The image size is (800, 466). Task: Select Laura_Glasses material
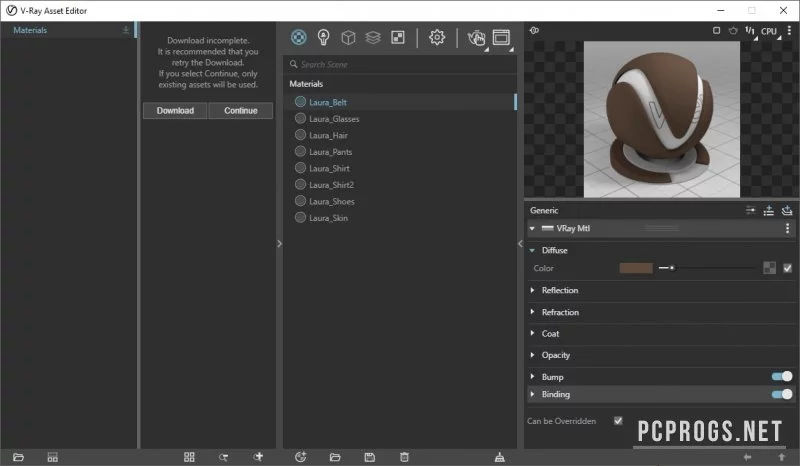point(401,118)
